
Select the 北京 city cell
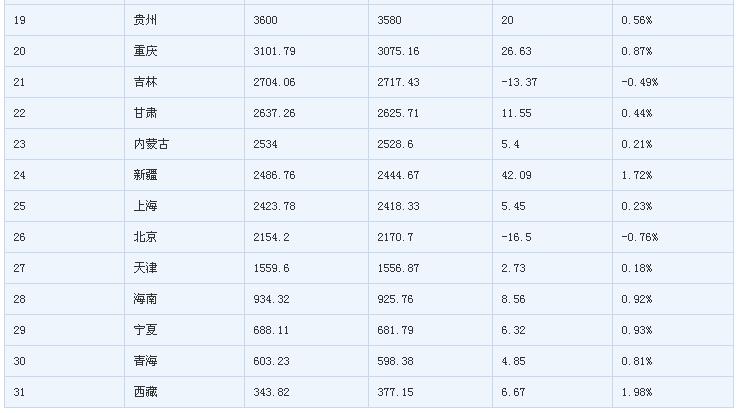coord(145,237)
